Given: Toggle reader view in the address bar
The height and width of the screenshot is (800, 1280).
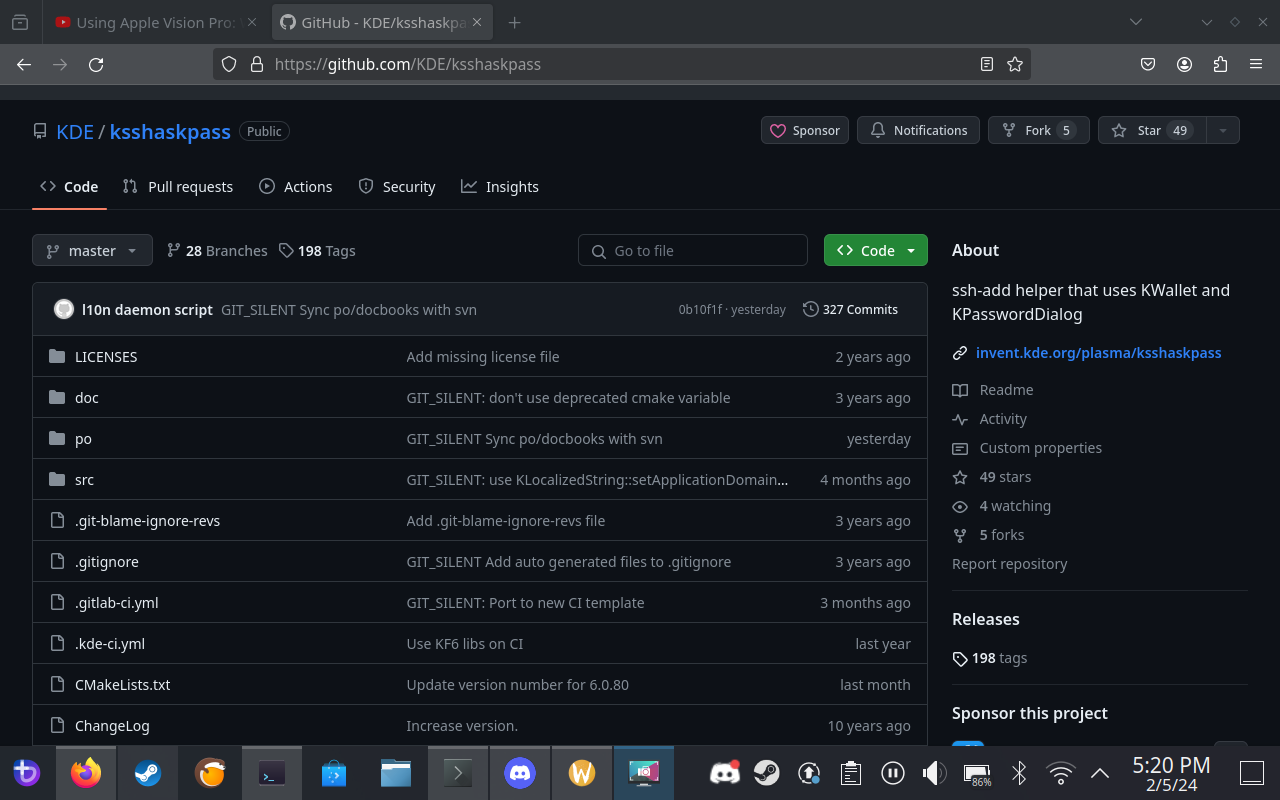Looking at the screenshot, I should pos(987,64).
